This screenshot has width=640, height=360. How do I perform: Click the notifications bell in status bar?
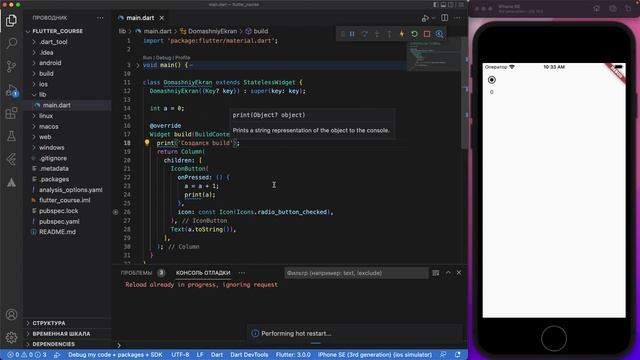[x=458, y=355]
